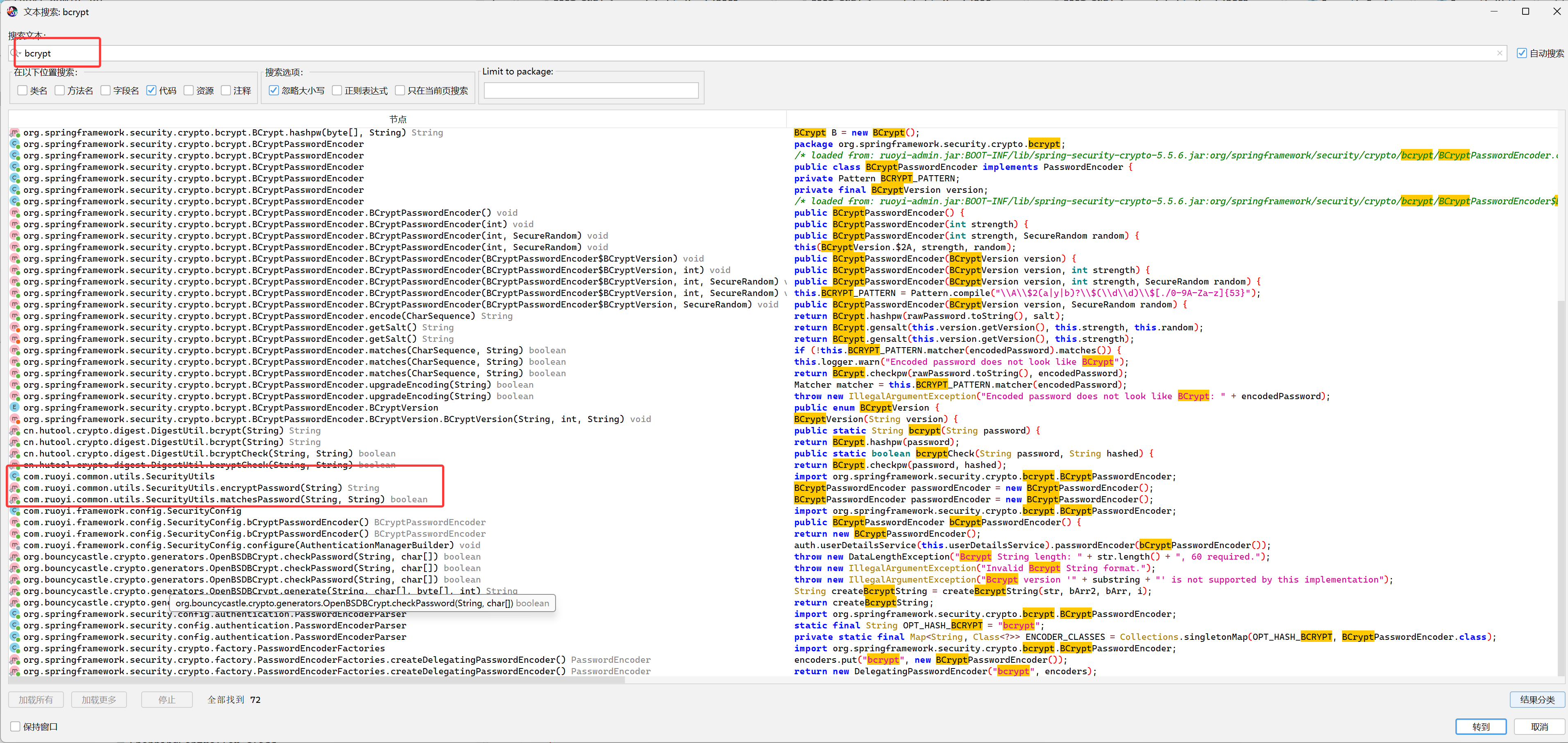
Task: Clear search text with the X icon
Action: click(x=1499, y=54)
